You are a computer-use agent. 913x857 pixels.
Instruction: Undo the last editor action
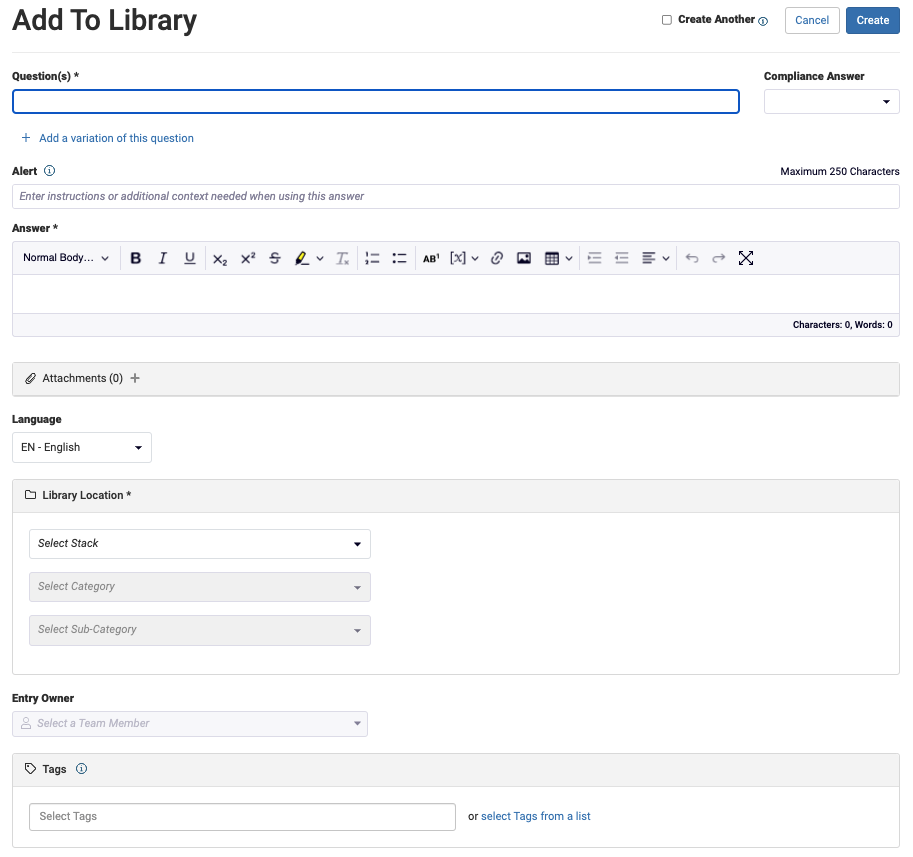tap(692, 257)
